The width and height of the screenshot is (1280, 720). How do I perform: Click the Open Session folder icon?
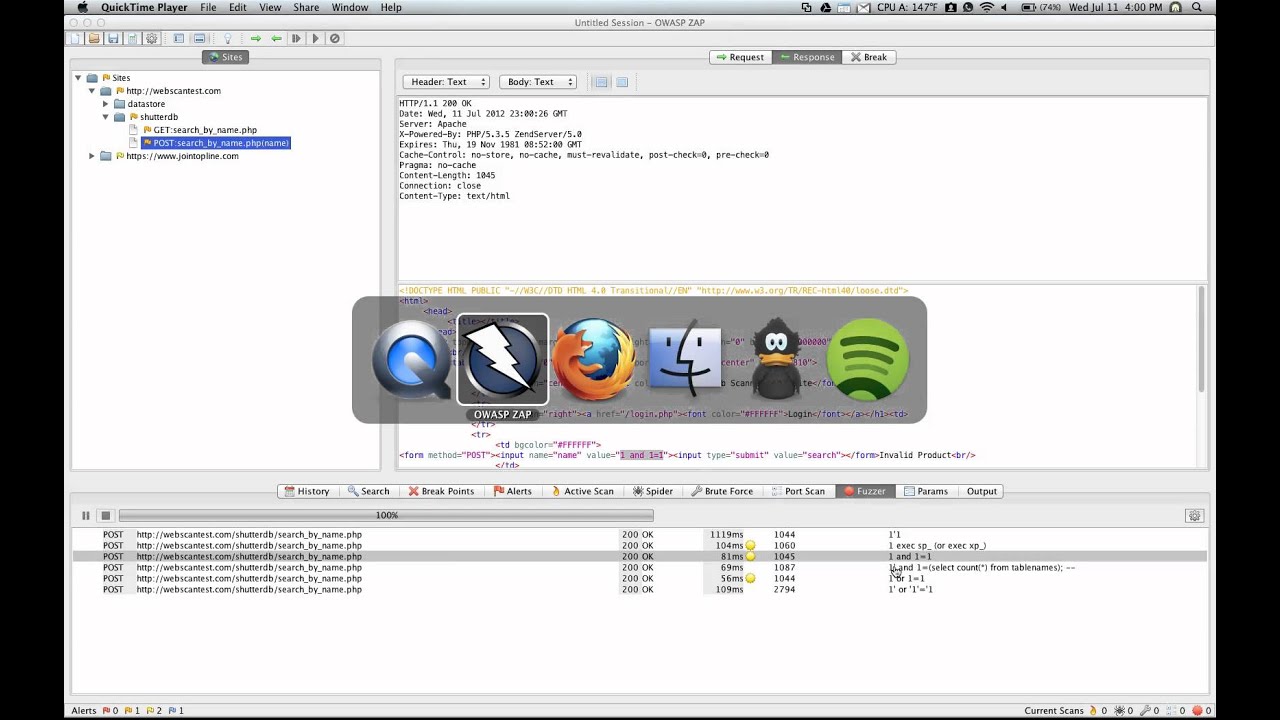pos(94,38)
